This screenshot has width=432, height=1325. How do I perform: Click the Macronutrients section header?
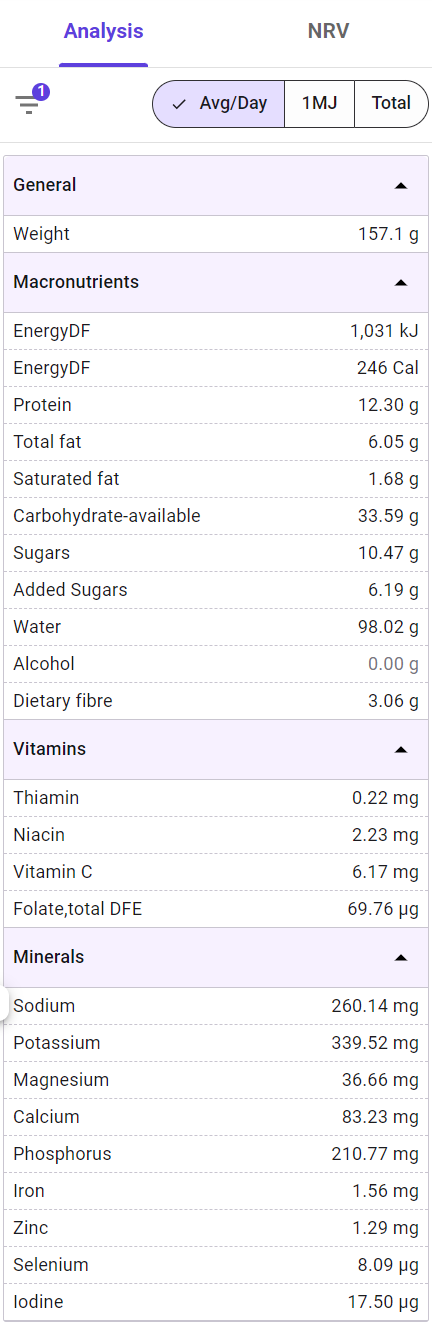click(x=216, y=282)
